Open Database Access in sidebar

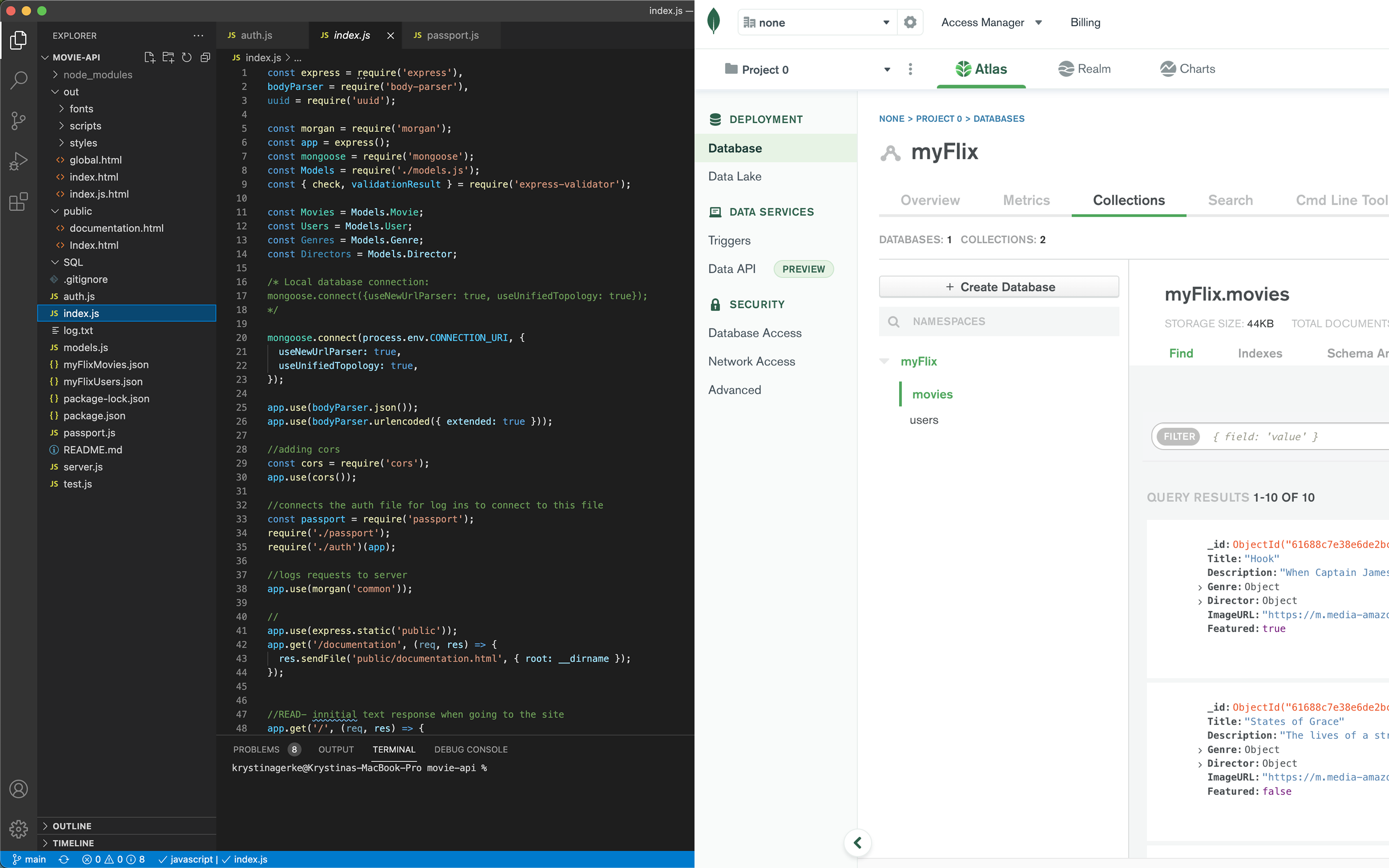coord(755,333)
